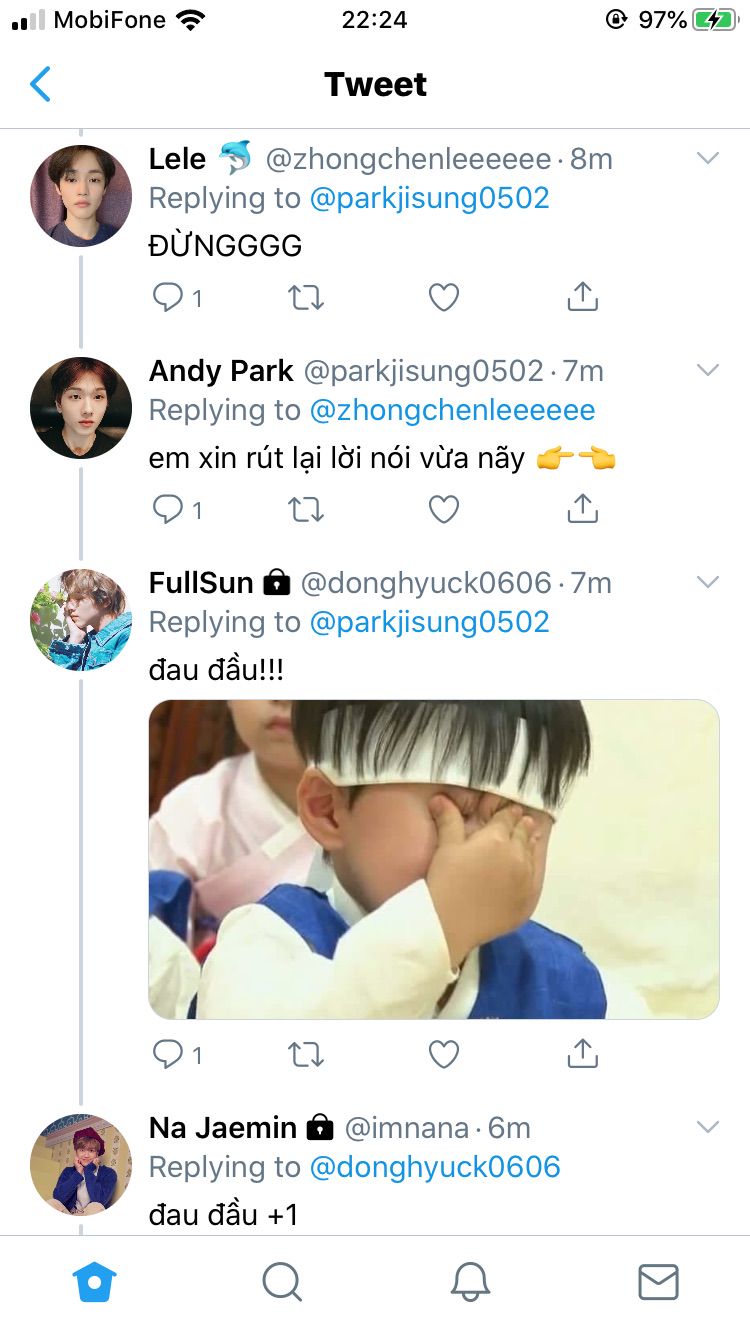
Task: Like Lele's ĐỪNGGGG tweet
Action: [443, 297]
